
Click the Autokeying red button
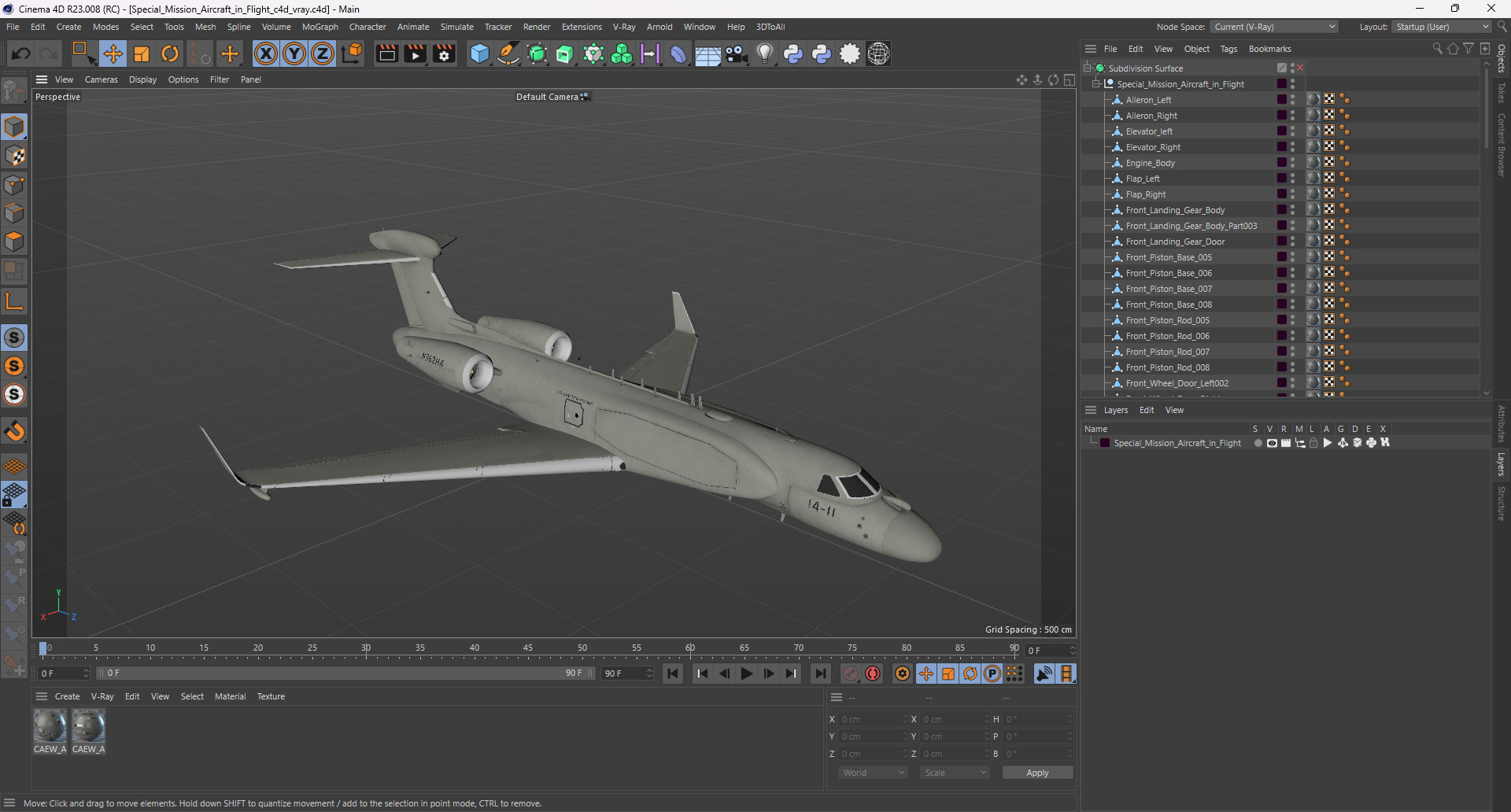[873, 674]
